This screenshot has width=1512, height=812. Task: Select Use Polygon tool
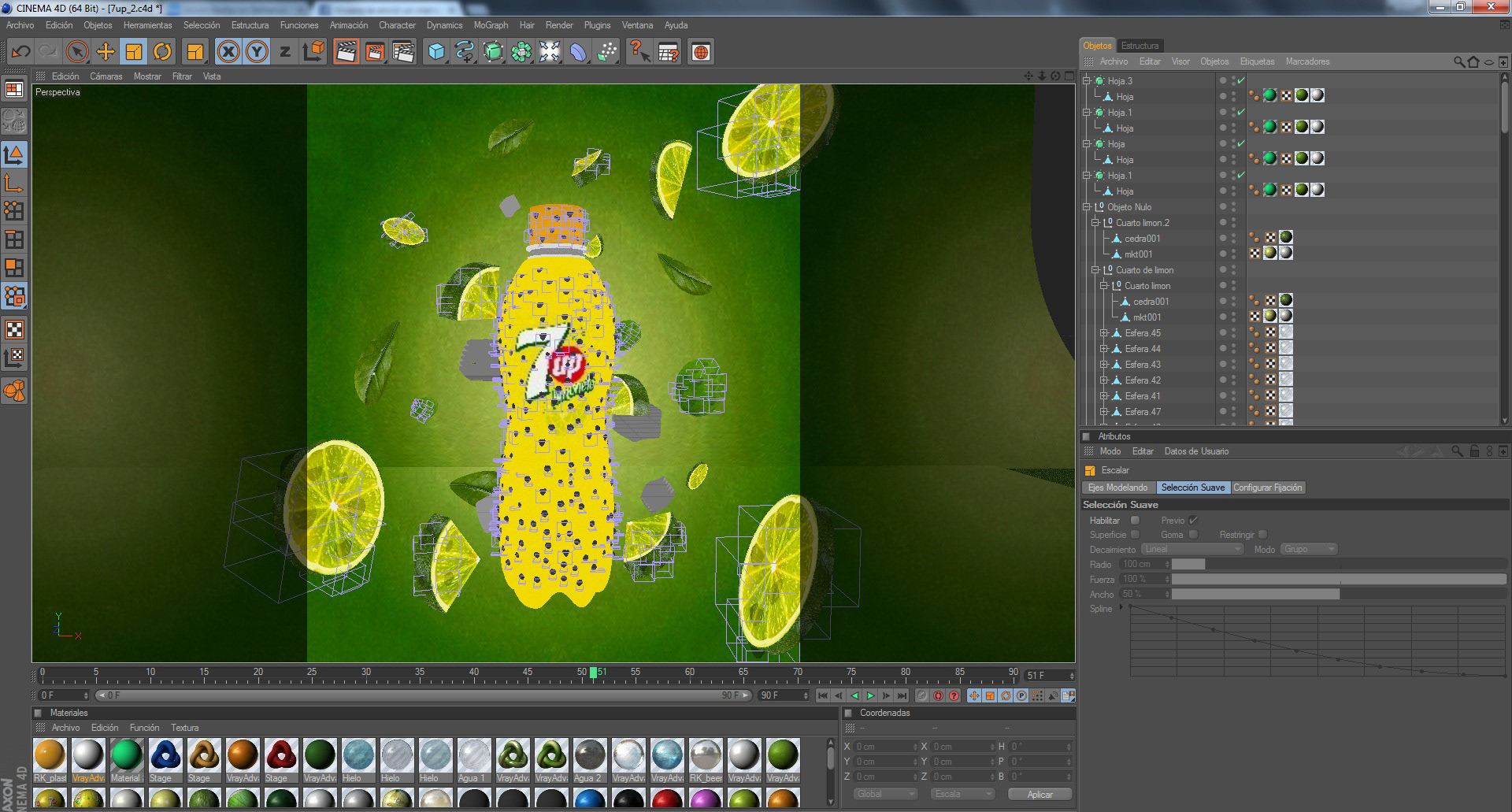pyautogui.click(x=14, y=268)
